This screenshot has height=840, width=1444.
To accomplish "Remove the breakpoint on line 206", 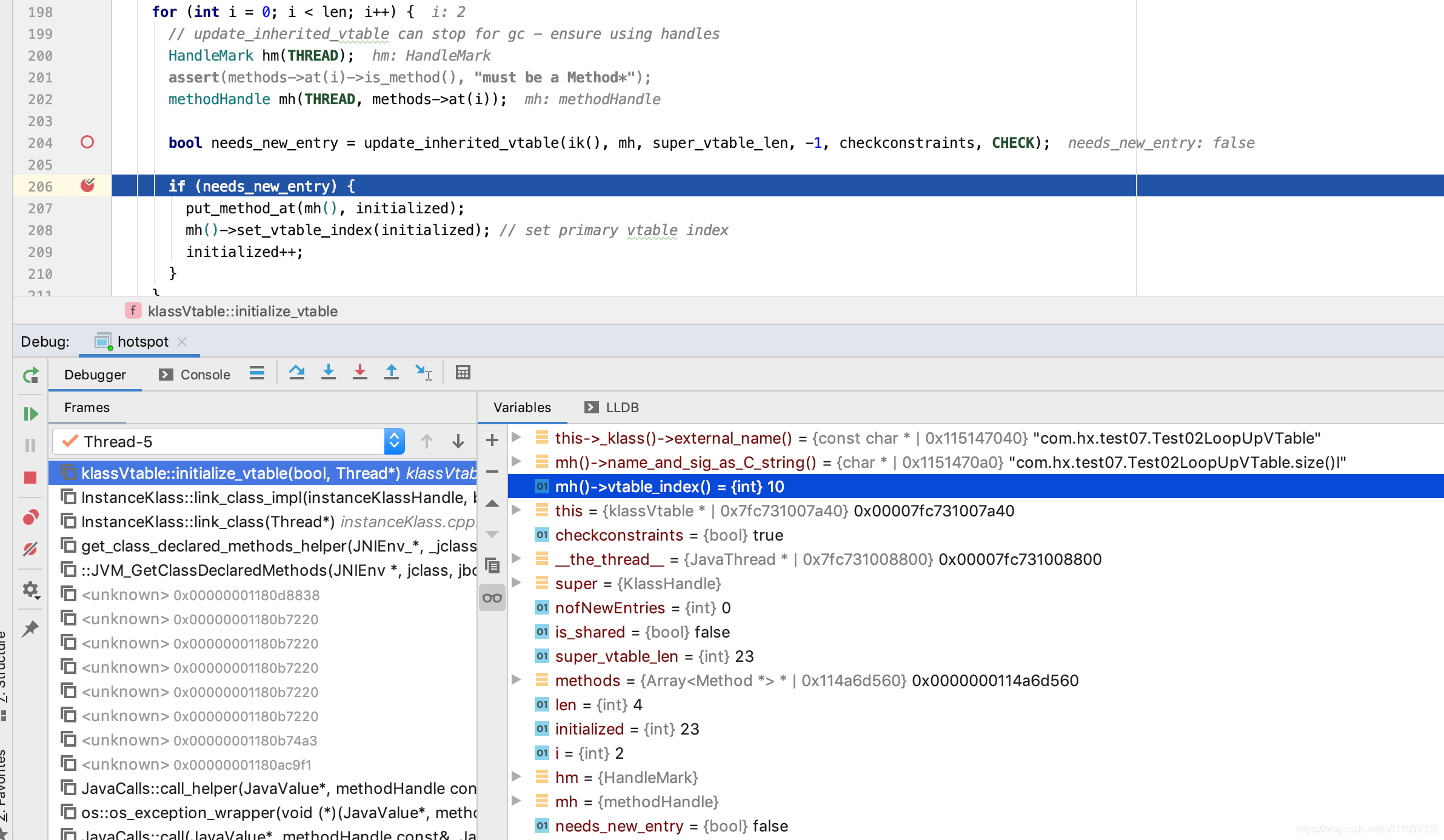I will [x=87, y=185].
